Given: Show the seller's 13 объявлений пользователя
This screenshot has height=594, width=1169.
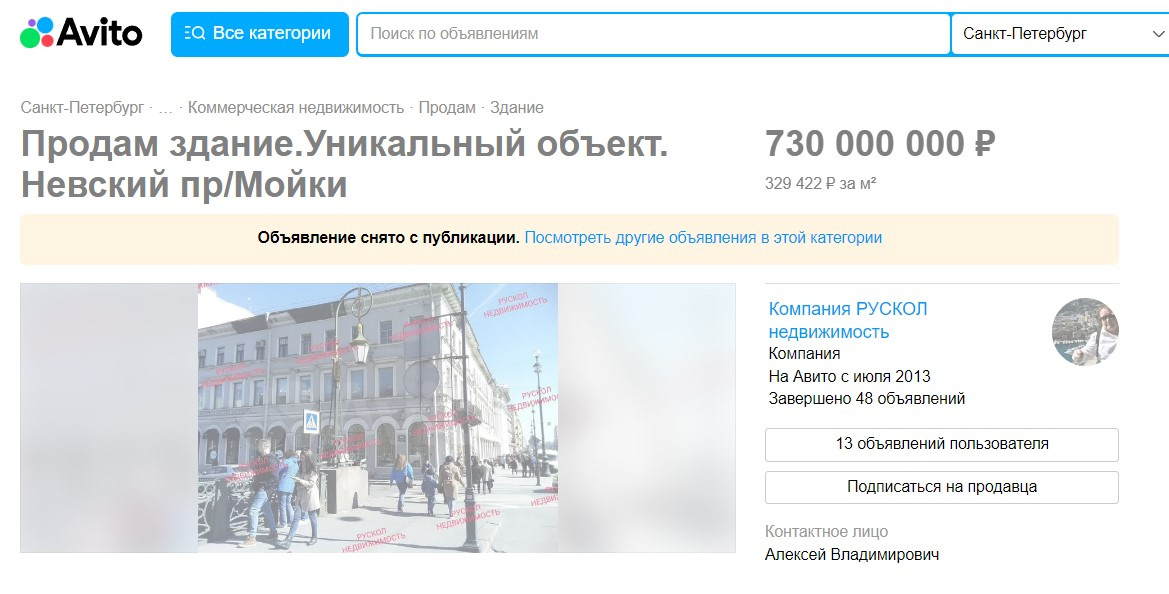Looking at the screenshot, I should [942, 444].
